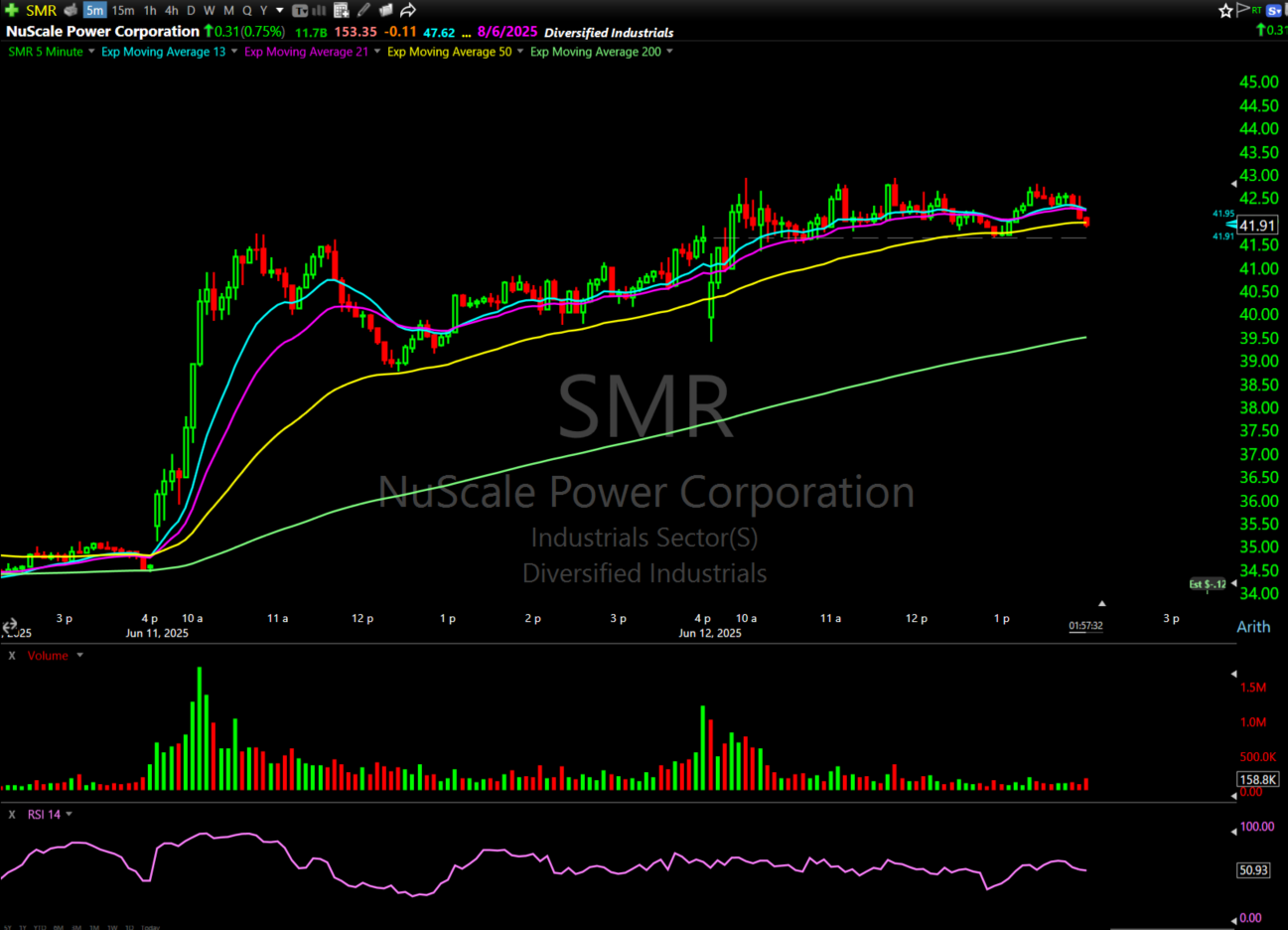Click the text annotation tool icon
This screenshot has width=1288, height=930.
[x=300, y=11]
